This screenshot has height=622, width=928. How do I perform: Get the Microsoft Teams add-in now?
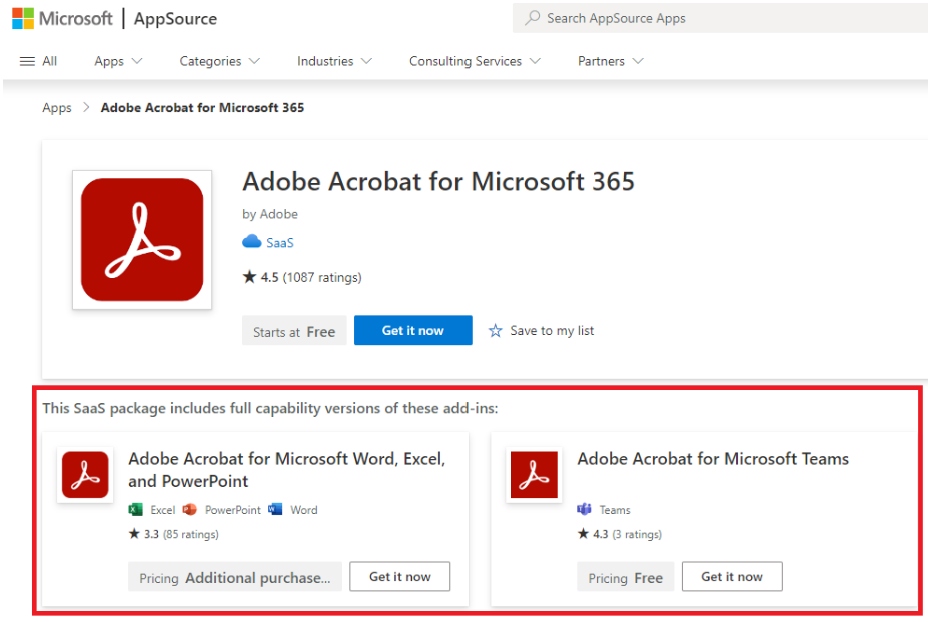[732, 576]
